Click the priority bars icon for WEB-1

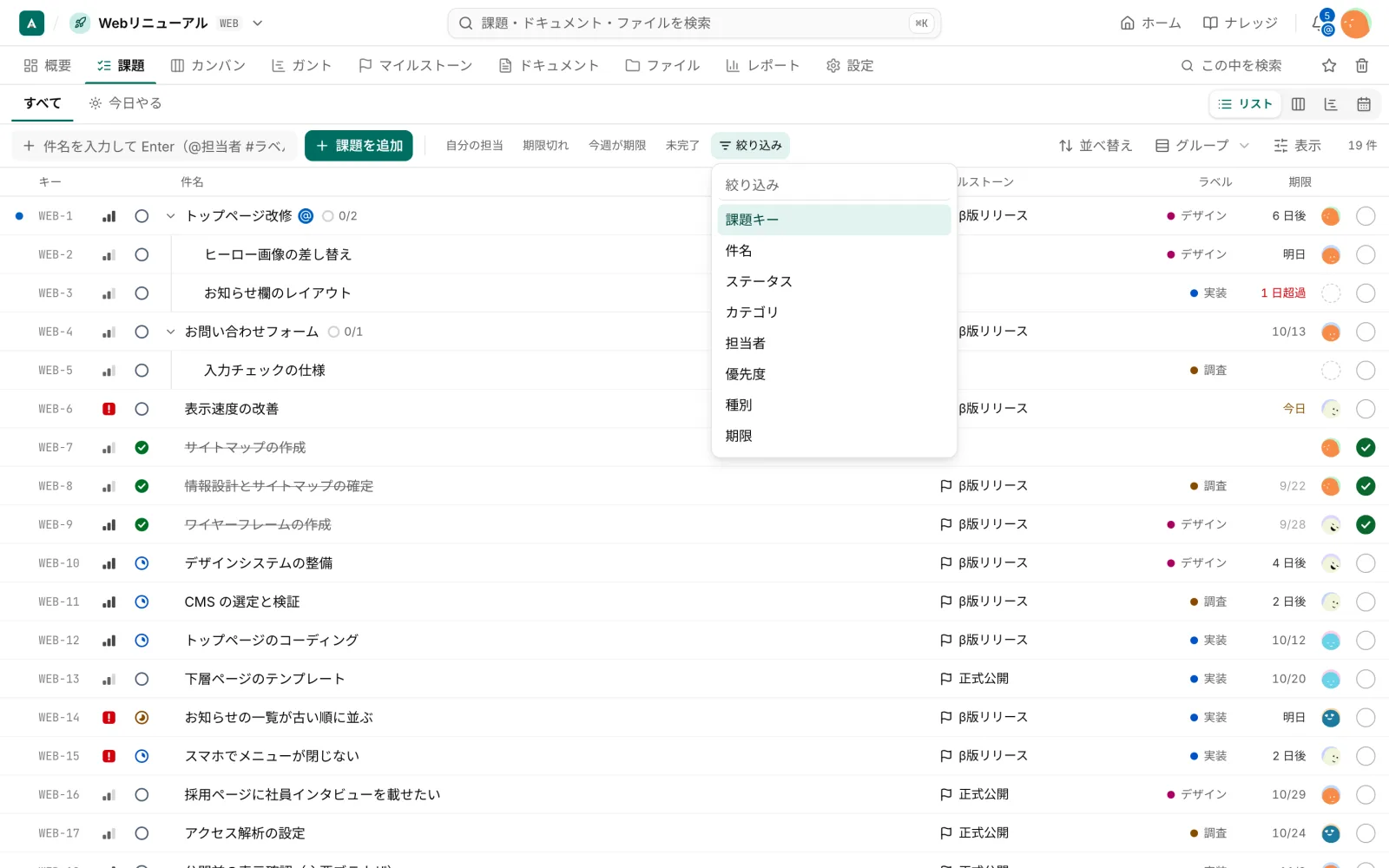109,216
